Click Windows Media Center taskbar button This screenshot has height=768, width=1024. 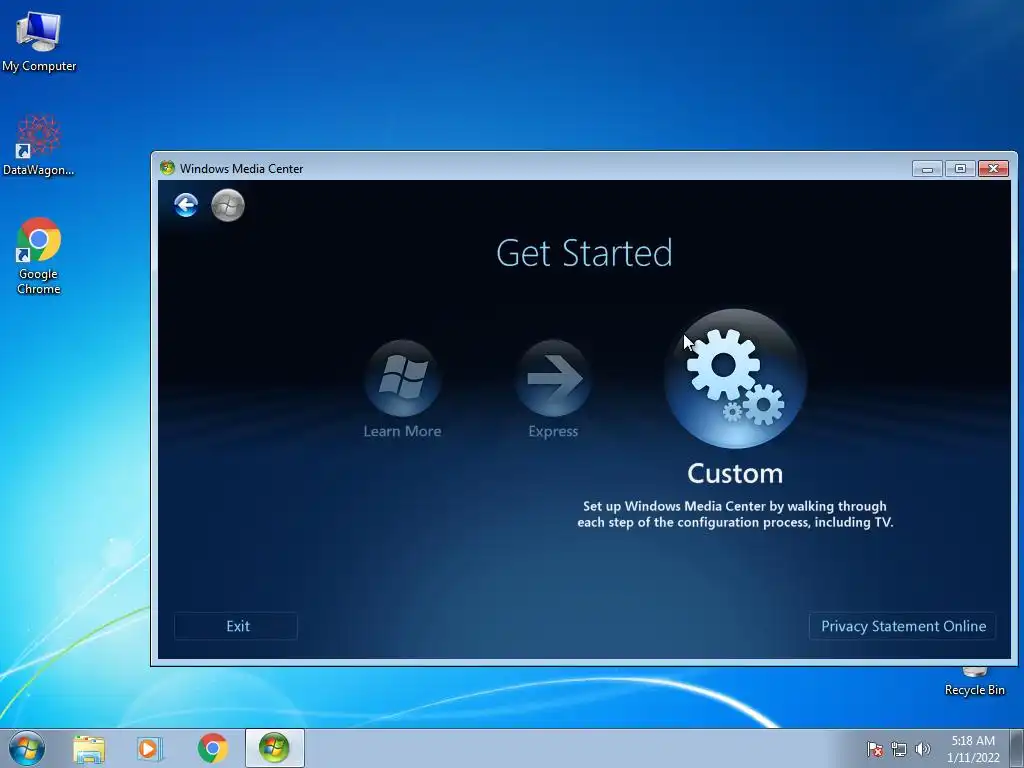(x=274, y=748)
